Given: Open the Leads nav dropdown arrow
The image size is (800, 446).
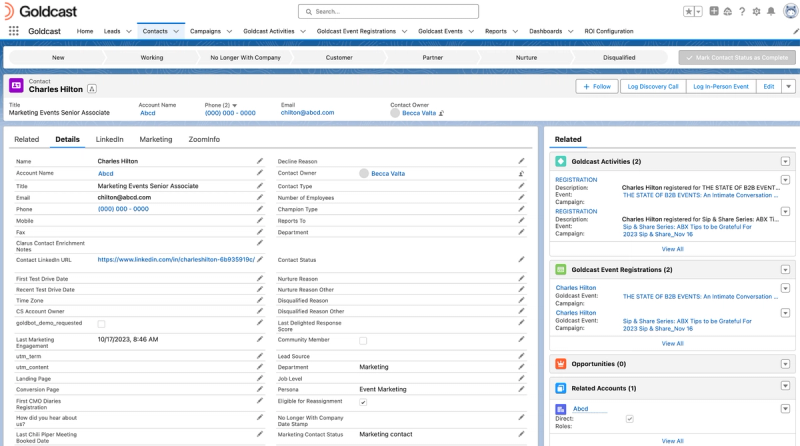Looking at the screenshot, I should point(129,31).
